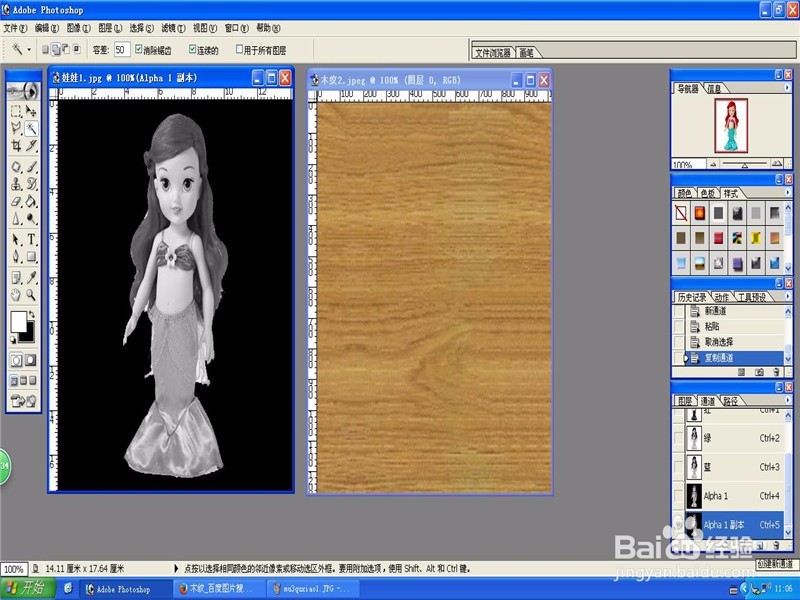This screenshot has width=800, height=600.
Task: Select the Notes tool
Action: [x=16, y=278]
